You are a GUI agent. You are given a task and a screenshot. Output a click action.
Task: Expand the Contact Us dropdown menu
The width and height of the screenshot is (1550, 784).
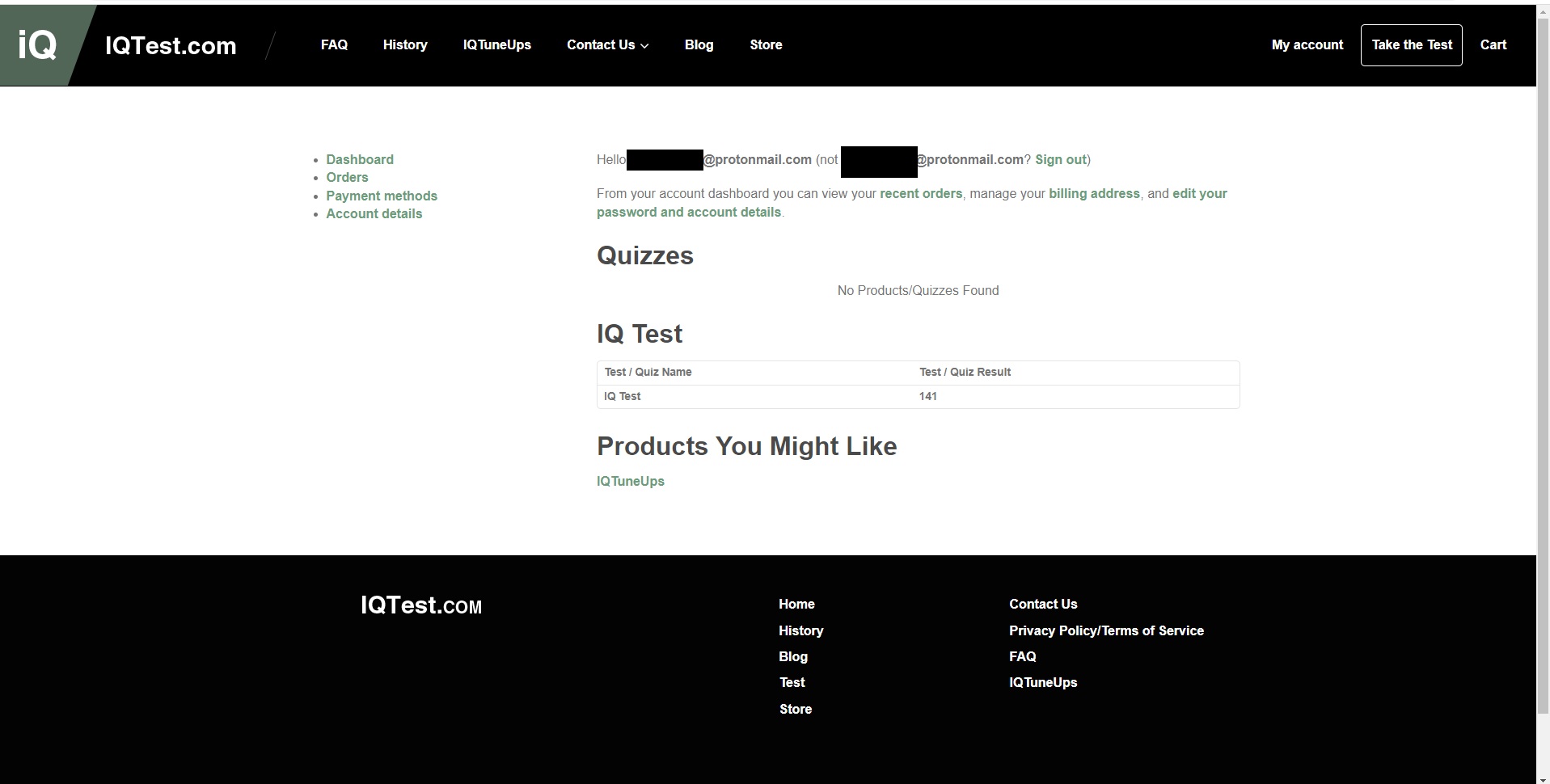(x=608, y=45)
